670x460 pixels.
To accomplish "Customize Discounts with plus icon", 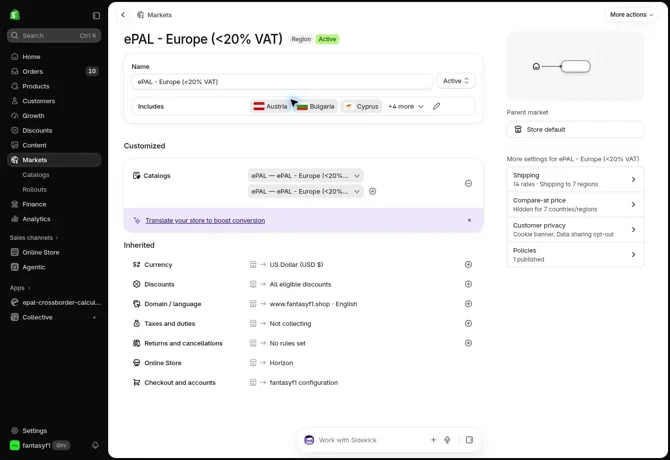I will click(468, 284).
